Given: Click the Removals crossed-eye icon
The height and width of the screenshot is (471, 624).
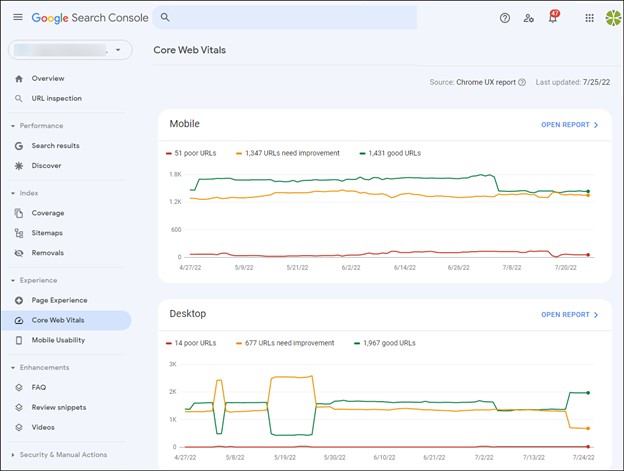Looking at the screenshot, I should (x=19, y=253).
